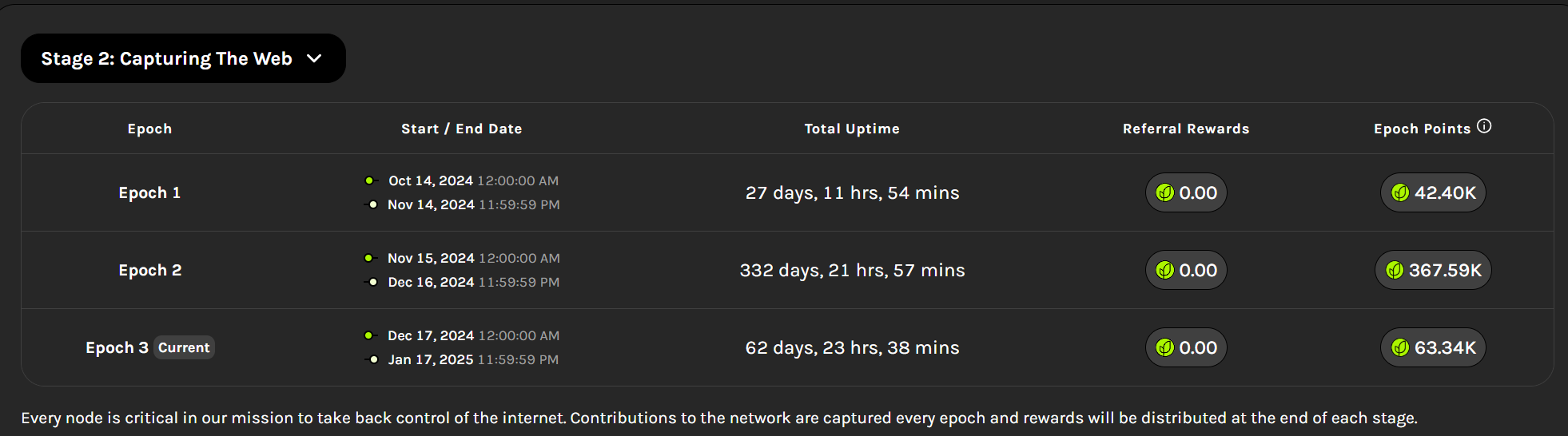Click the Start / End Date column header

point(461,129)
